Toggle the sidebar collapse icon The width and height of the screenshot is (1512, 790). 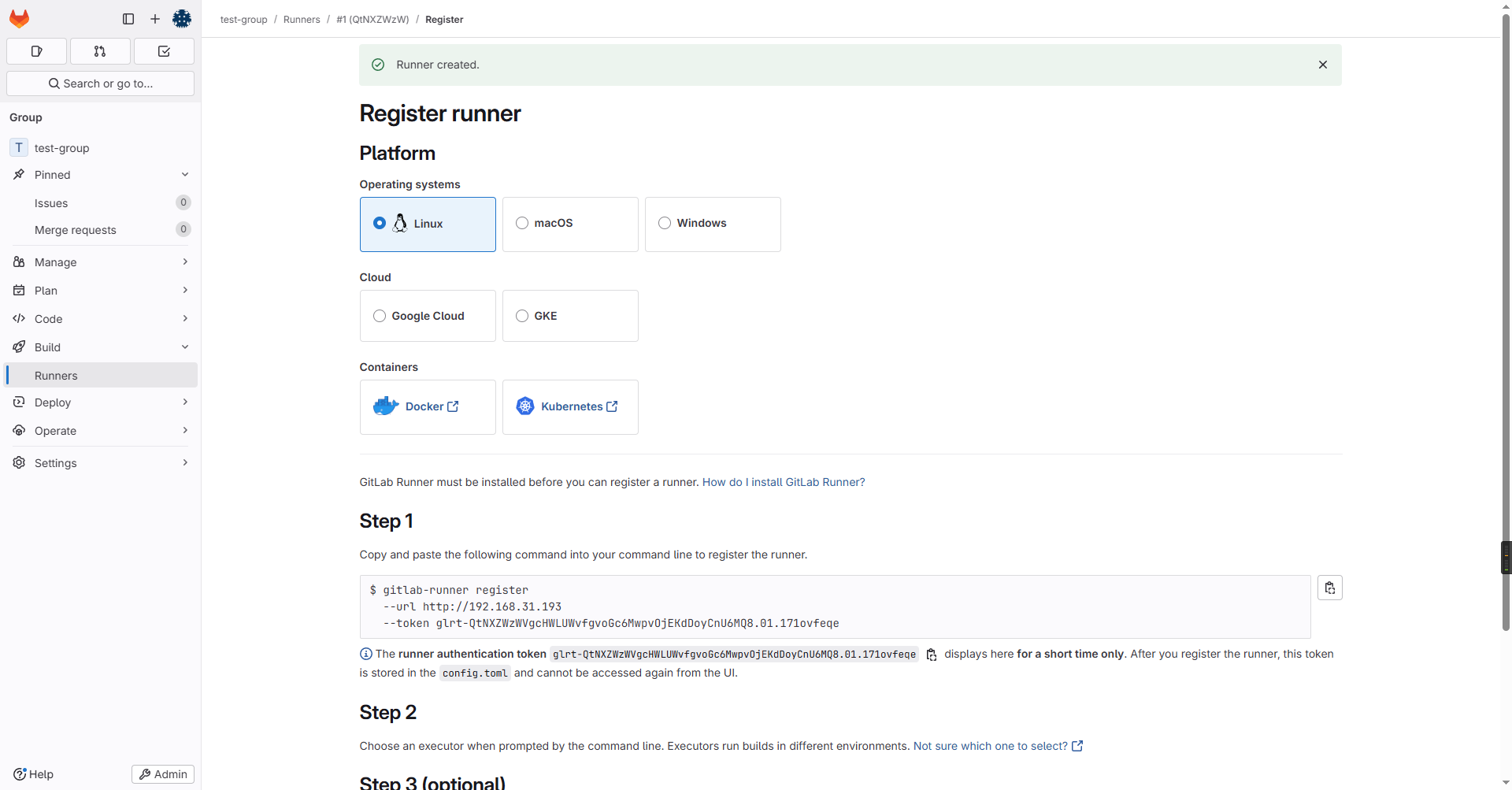click(x=128, y=19)
